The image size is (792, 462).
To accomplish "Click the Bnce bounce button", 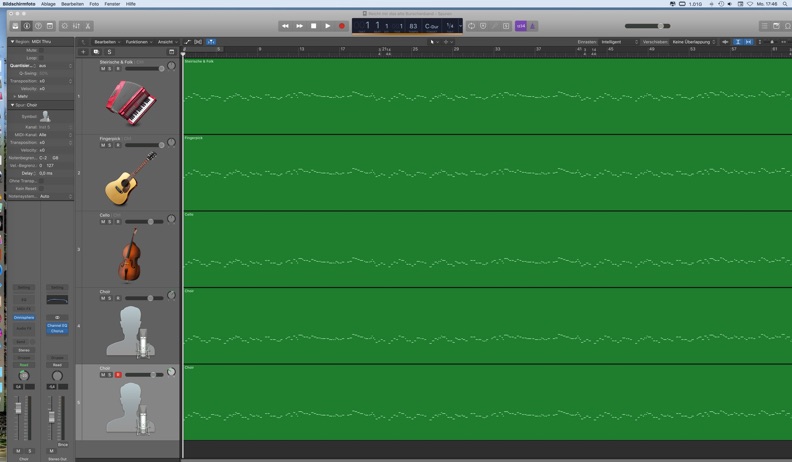I will click(x=63, y=445).
